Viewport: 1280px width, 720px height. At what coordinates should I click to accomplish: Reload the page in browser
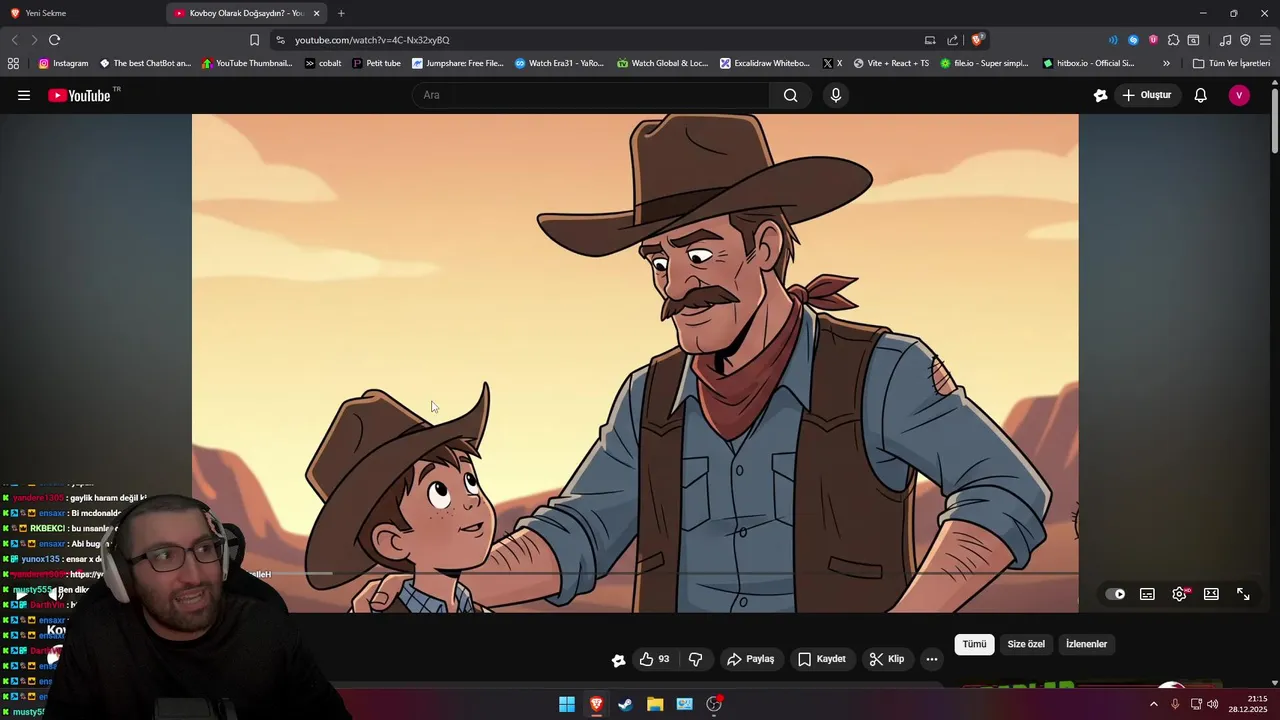pyautogui.click(x=54, y=40)
